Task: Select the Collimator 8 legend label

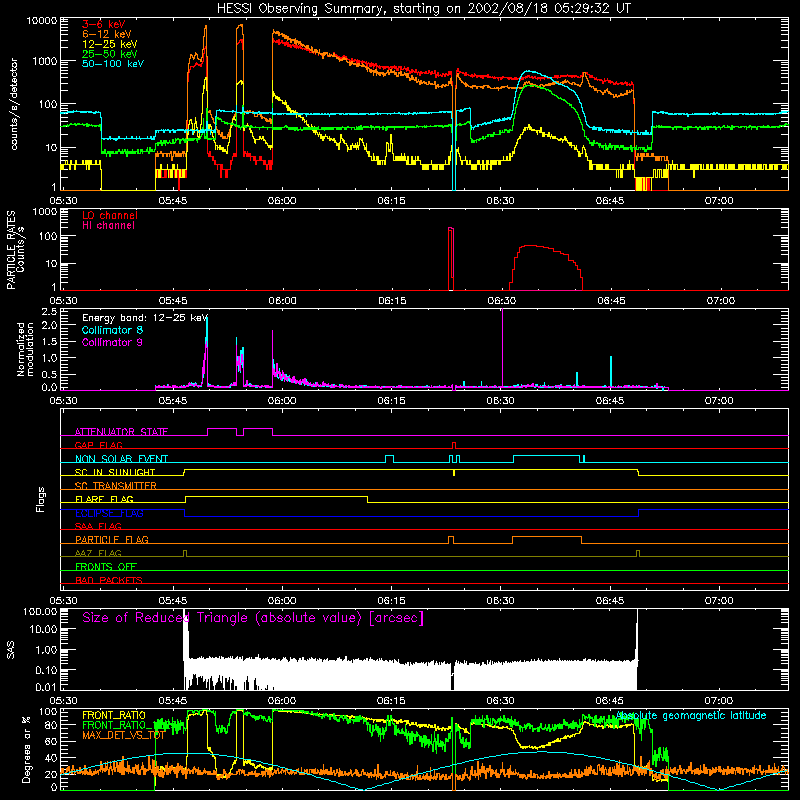Action: [x=112, y=330]
